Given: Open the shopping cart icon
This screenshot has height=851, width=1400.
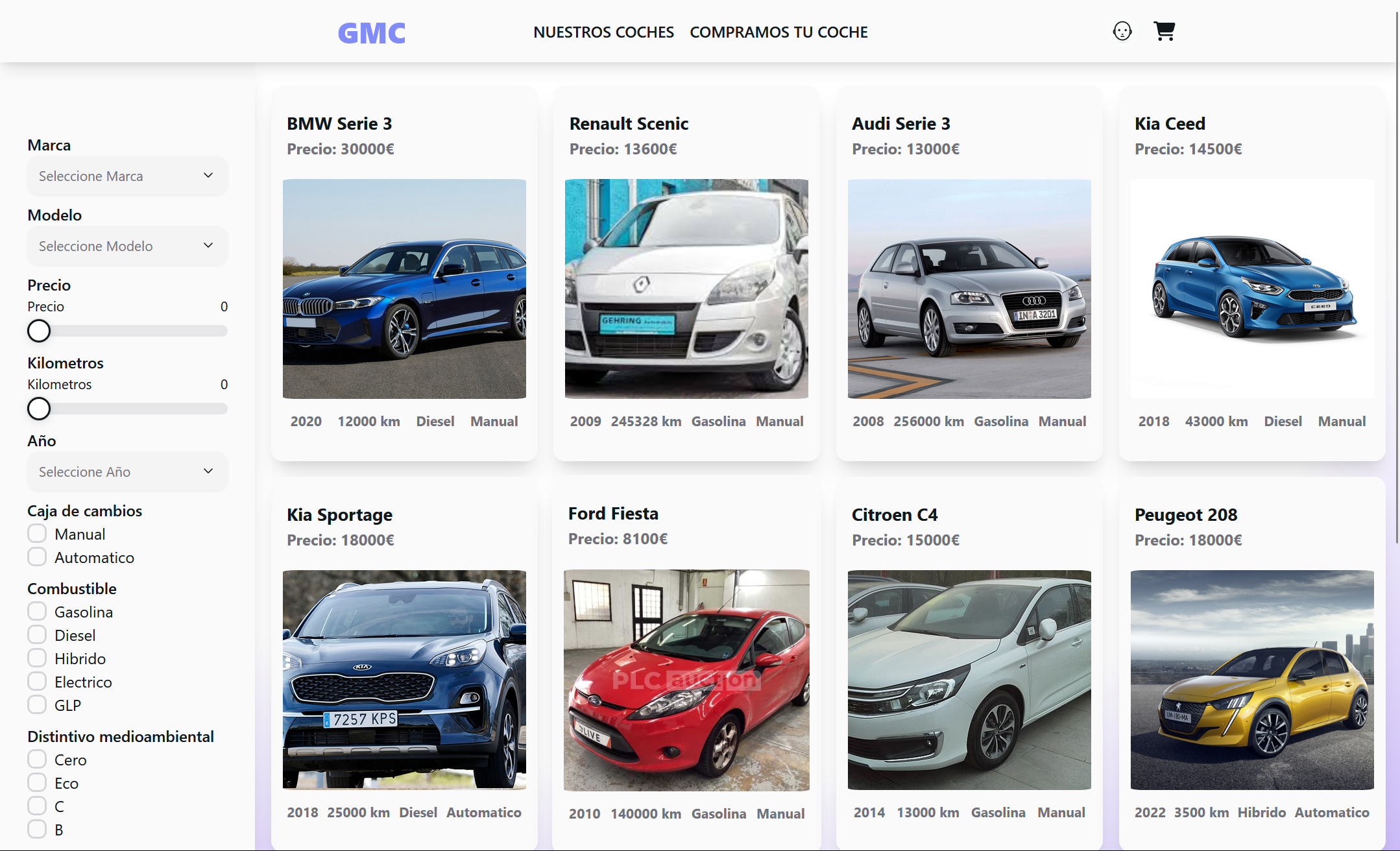Looking at the screenshot, I should pyautogui.click(x=1164, y=31).
